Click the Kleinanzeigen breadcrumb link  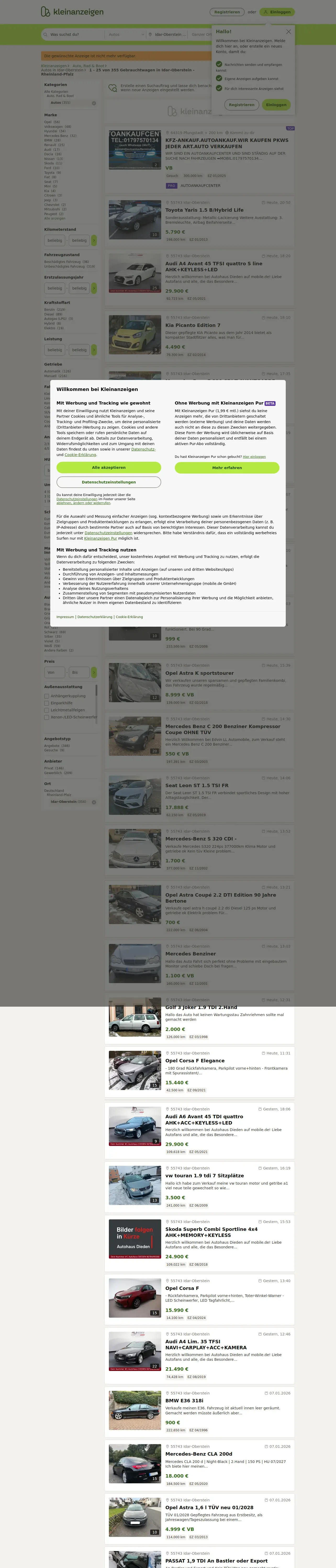[x=54, y=66]
